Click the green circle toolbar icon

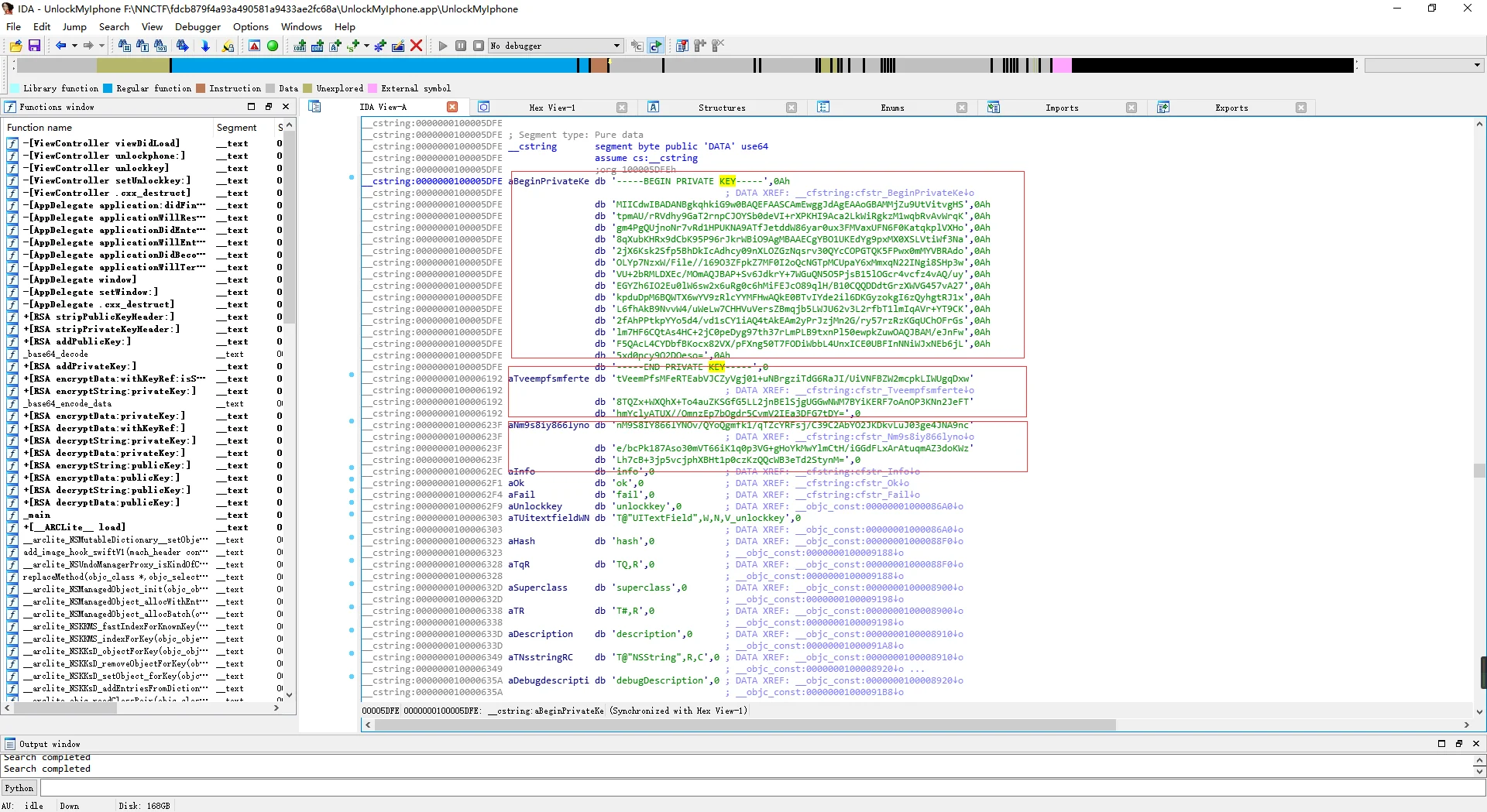pos(273,46)
